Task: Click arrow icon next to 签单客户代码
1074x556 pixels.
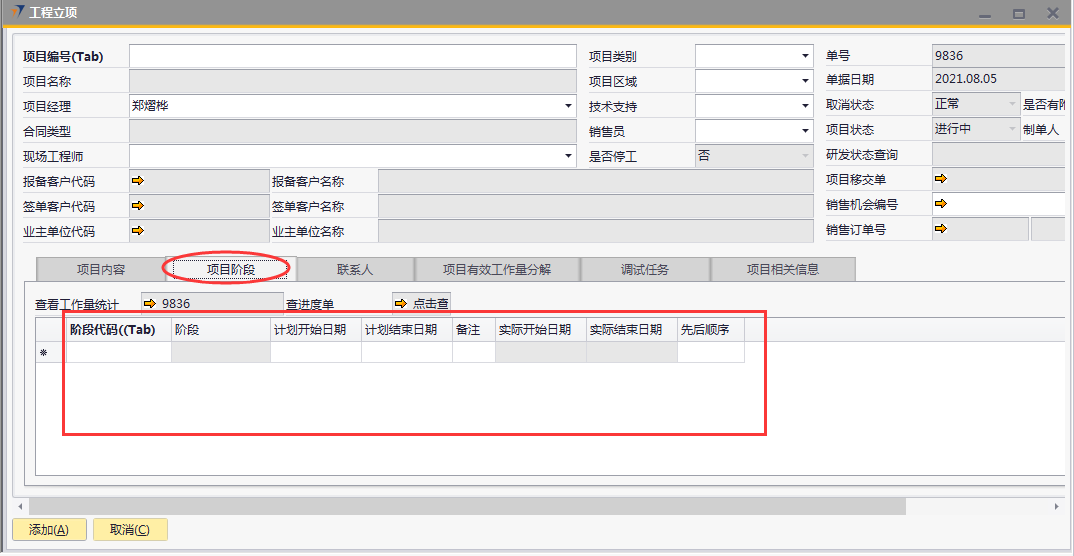Action: click(138, 206)
